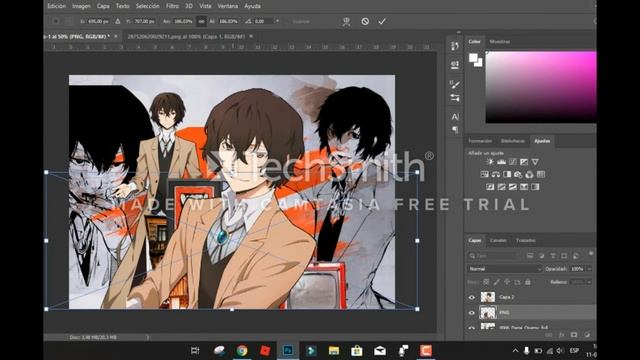Add an Invert adjustment

click(x=490, y=187)
